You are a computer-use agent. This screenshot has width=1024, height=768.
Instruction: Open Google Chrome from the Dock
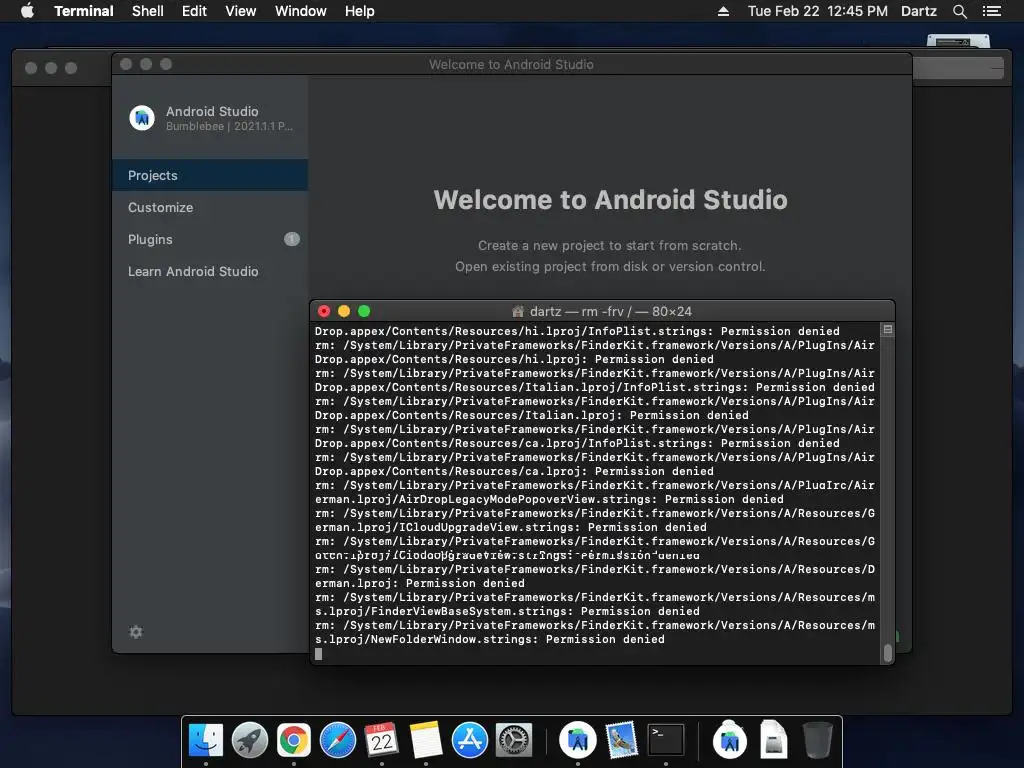(x=294, y=740)
